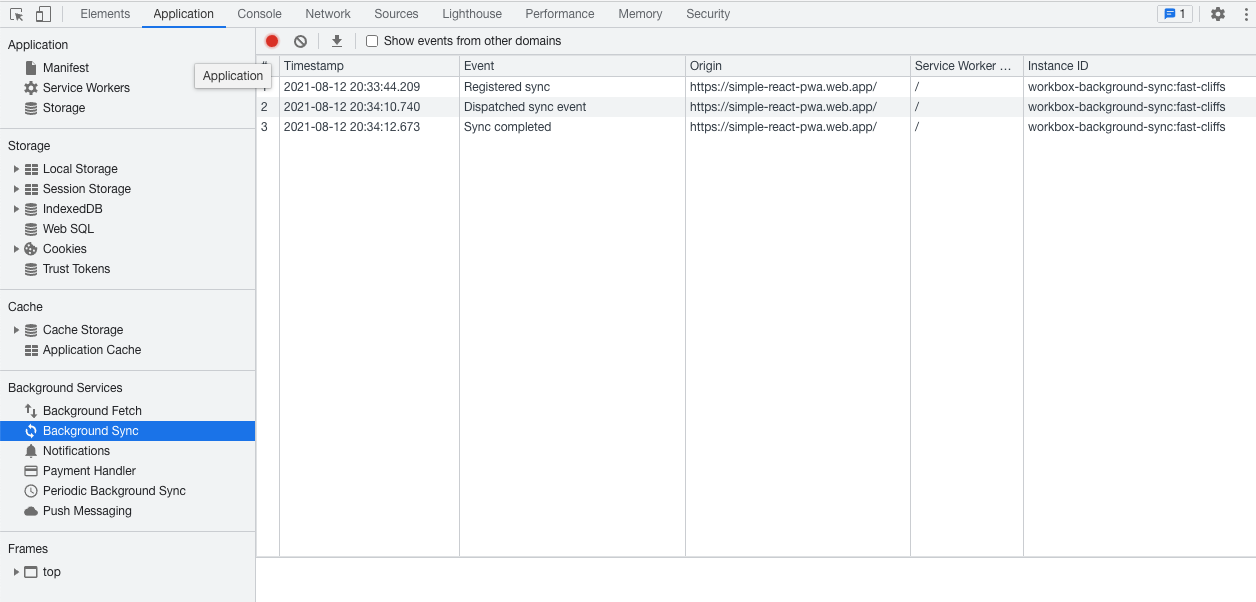Open console drawer message counter
This screenshot has height=602, width=1256.
tap(1174, 13)
